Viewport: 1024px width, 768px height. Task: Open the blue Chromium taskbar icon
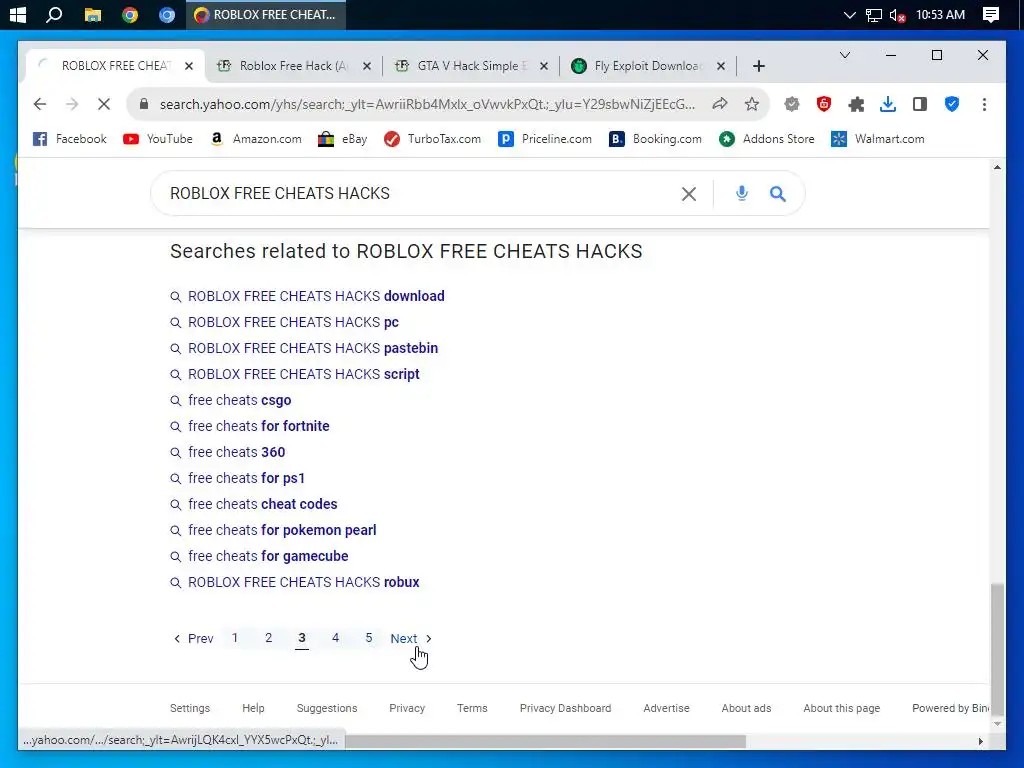[x=167, y=14]
